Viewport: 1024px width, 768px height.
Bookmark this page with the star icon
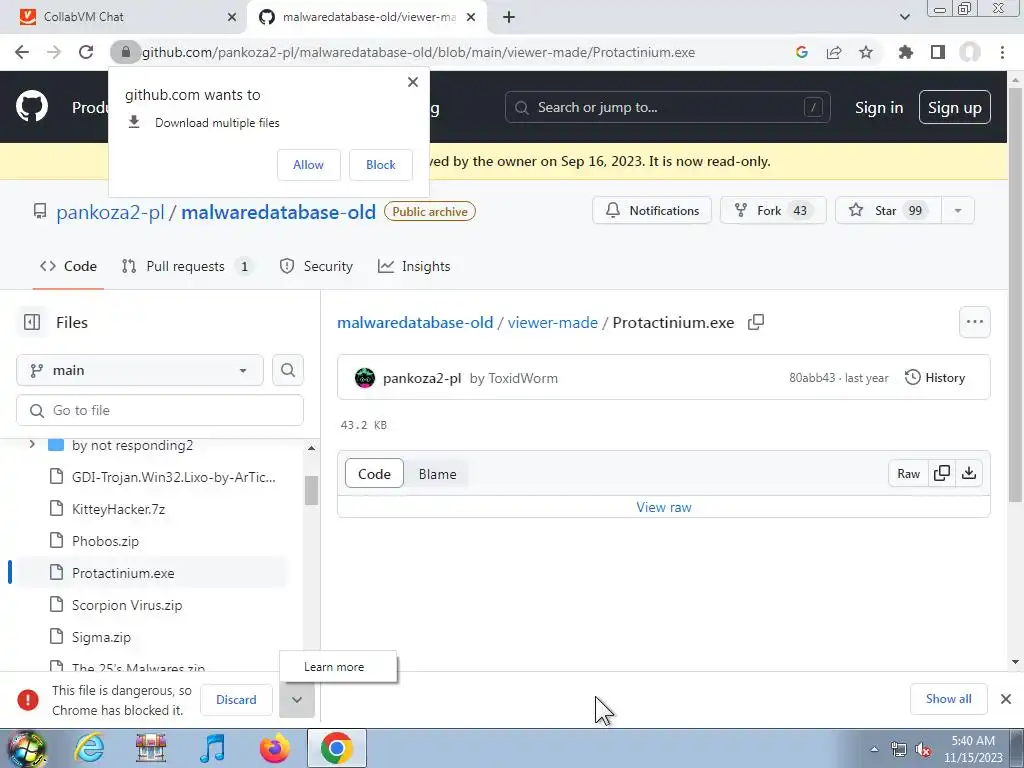tap(866, 52)
